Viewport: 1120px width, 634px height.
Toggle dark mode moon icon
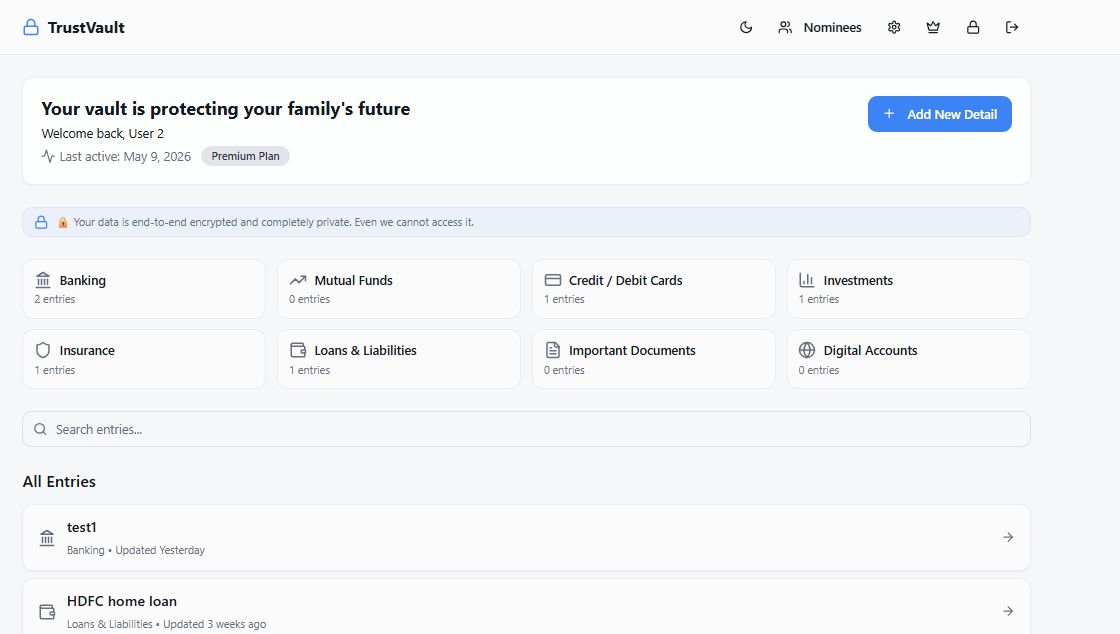tap(746, 27)
